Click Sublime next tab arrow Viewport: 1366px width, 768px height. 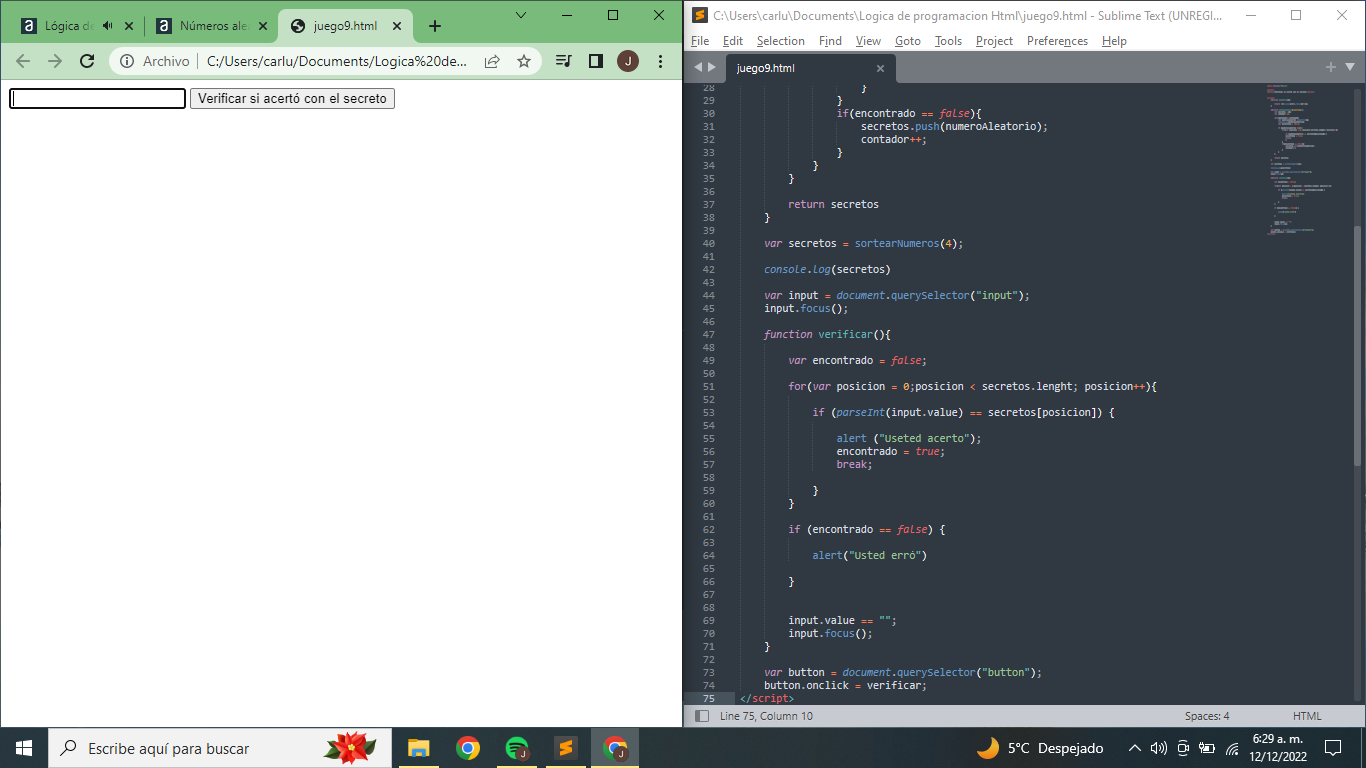pos(712,67)
